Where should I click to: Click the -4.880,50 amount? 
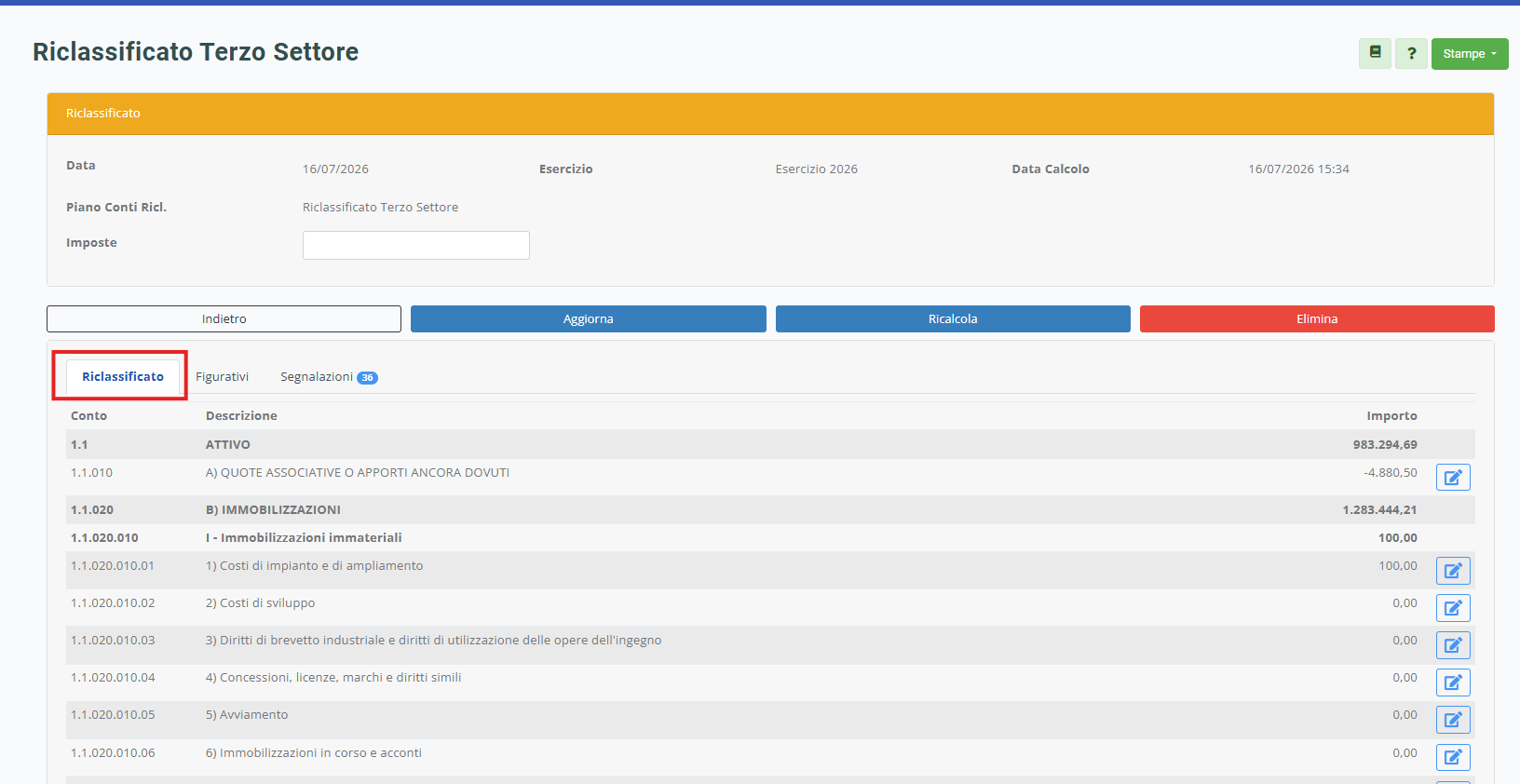pos(1391,472)
